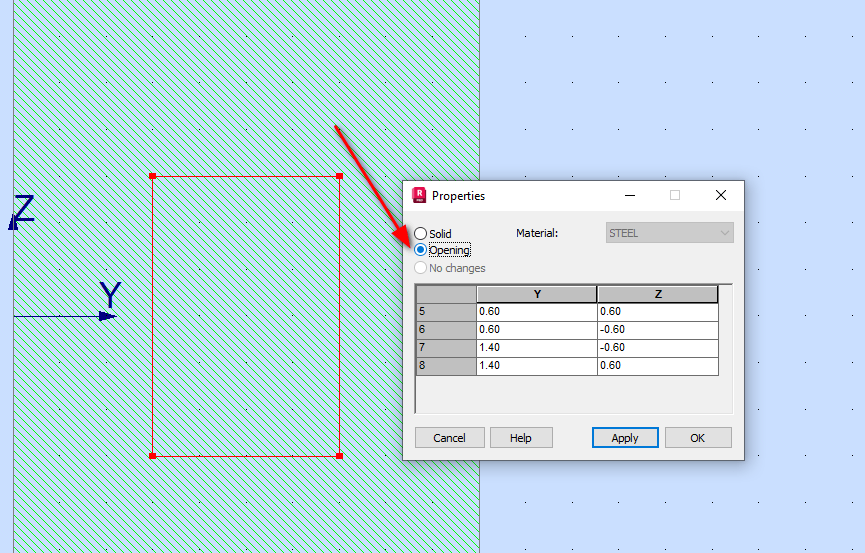Confirm with the OK button
The image size is (865, 553).
click(698, 438)
